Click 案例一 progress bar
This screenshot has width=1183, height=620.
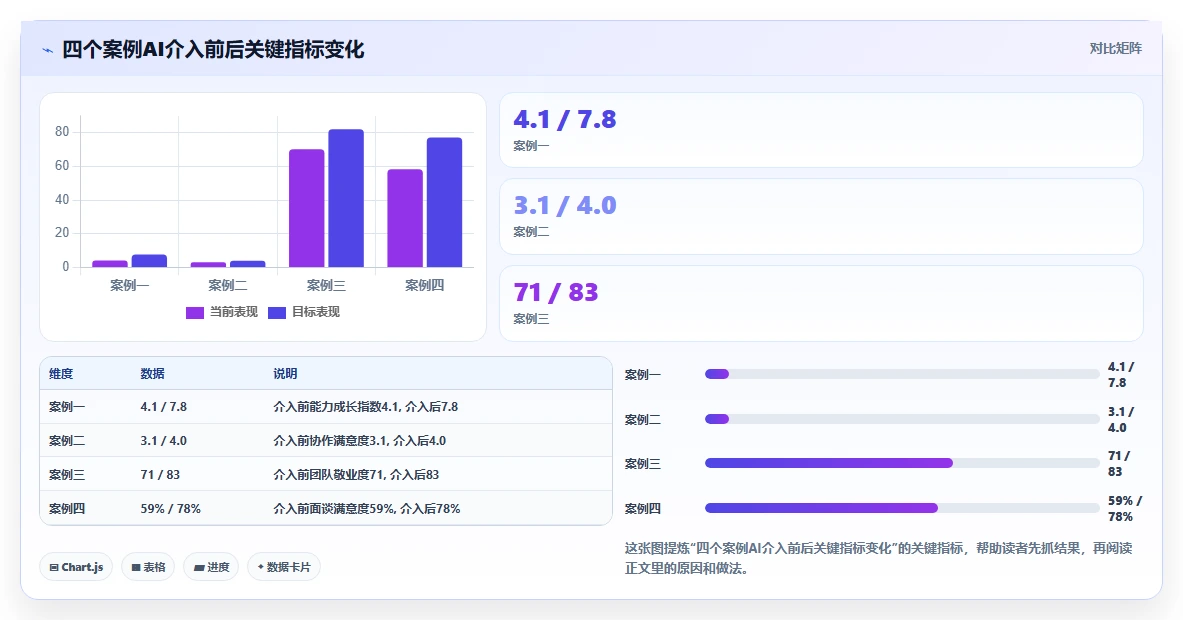(902, 374)
